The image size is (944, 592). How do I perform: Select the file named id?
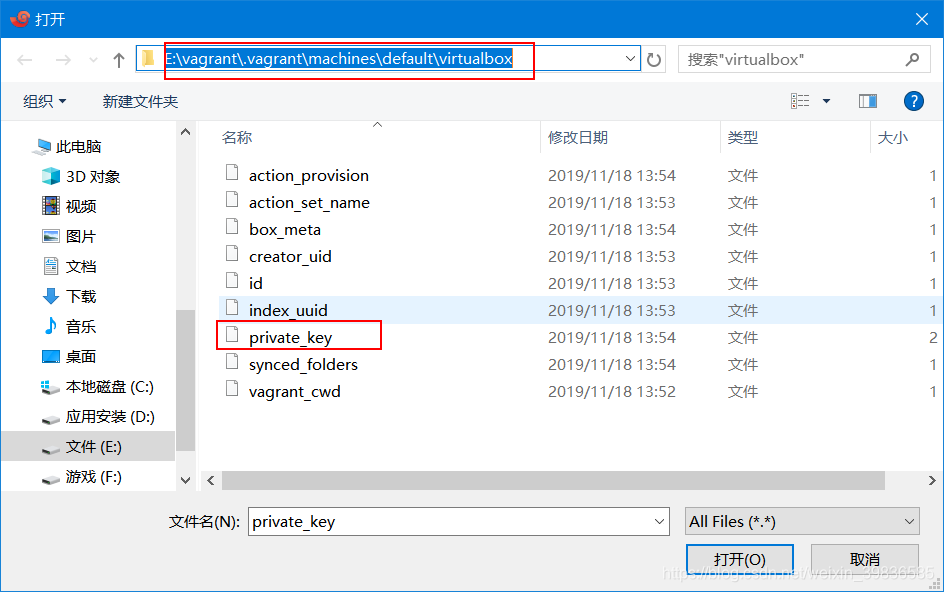(x=256, y=284)
